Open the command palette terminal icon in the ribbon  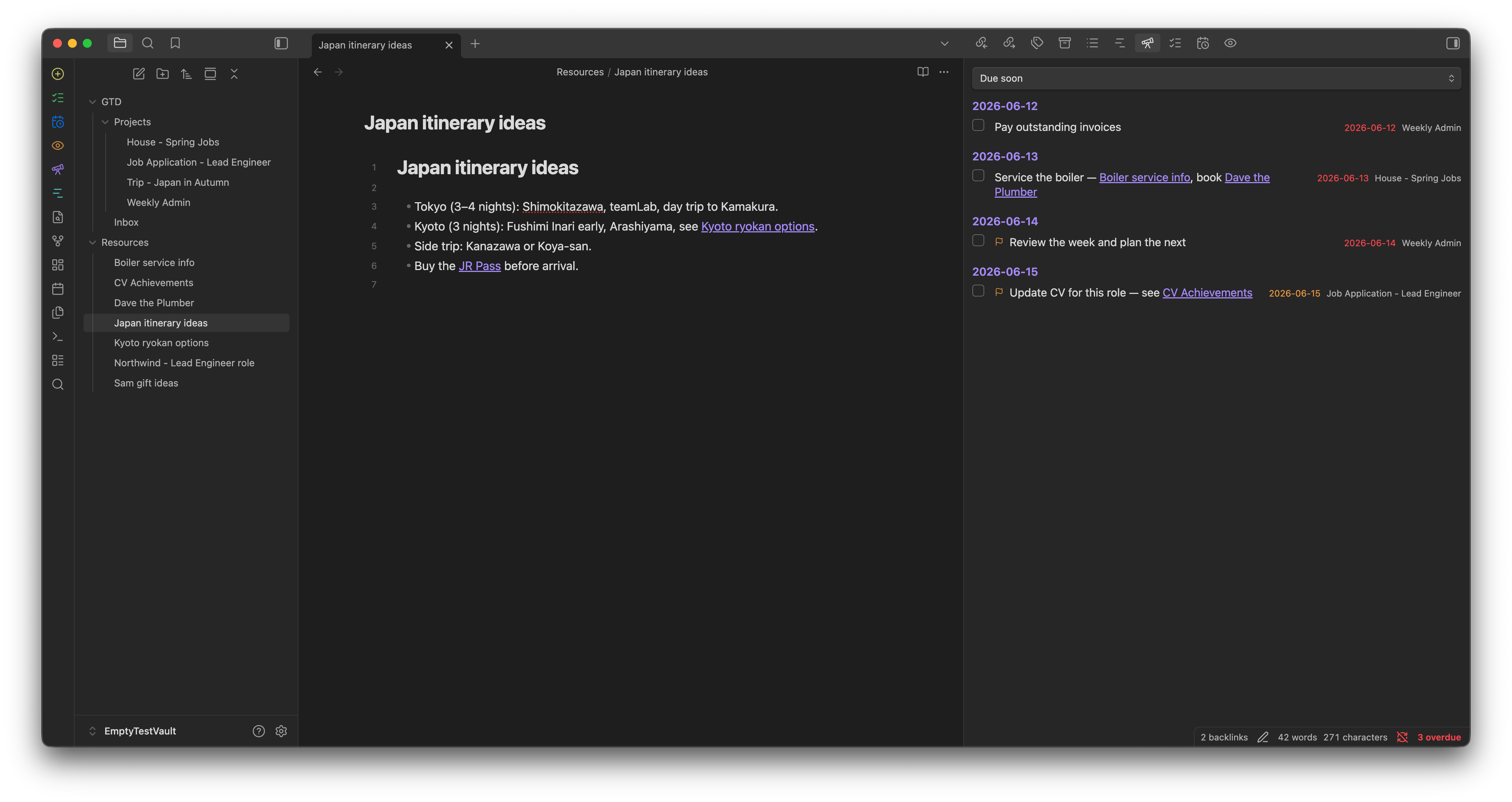coord(57,336)
